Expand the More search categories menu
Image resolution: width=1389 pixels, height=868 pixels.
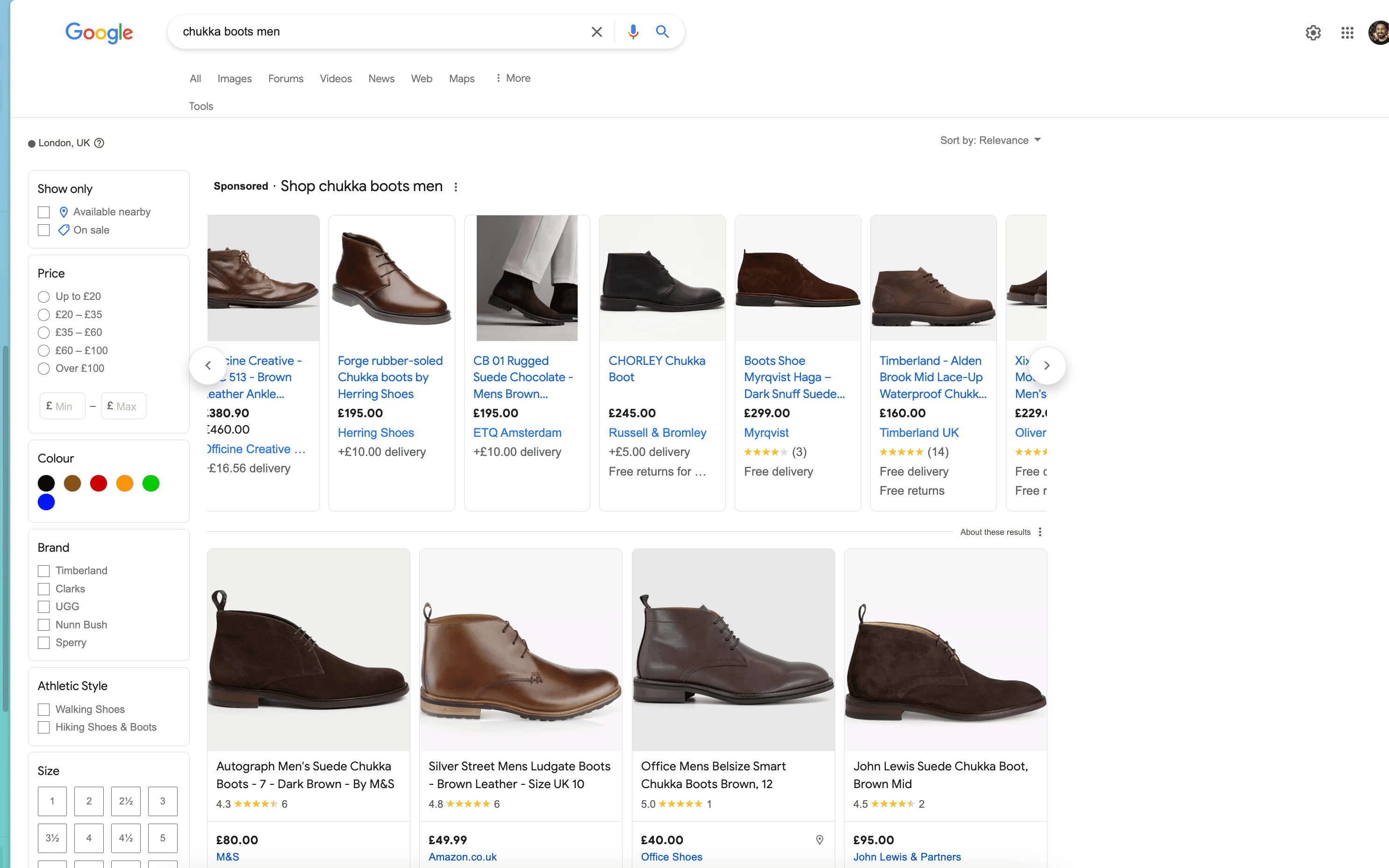(x=513, y=78)
